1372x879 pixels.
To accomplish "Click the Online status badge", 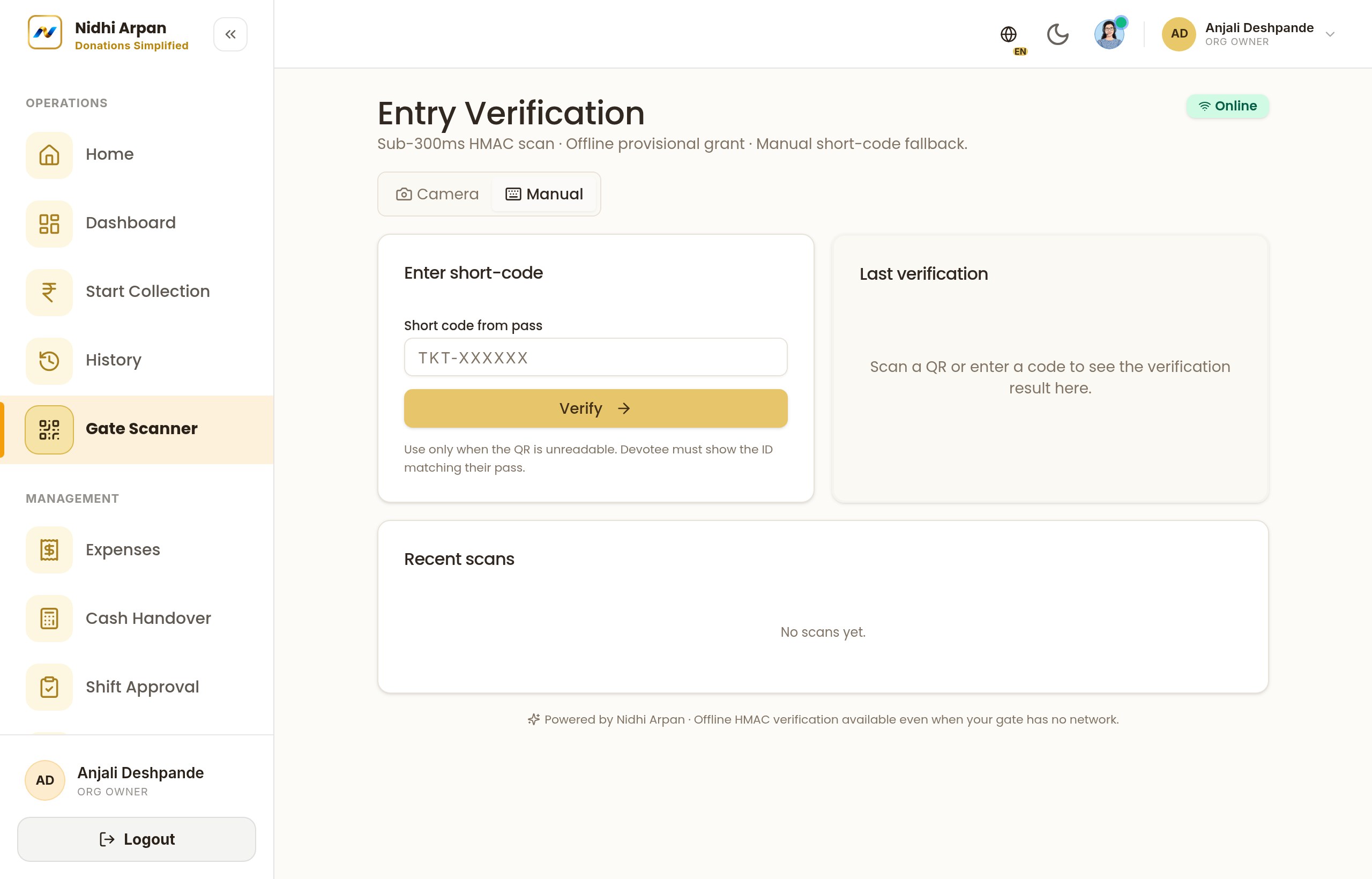I will [x=1227, y=106].
